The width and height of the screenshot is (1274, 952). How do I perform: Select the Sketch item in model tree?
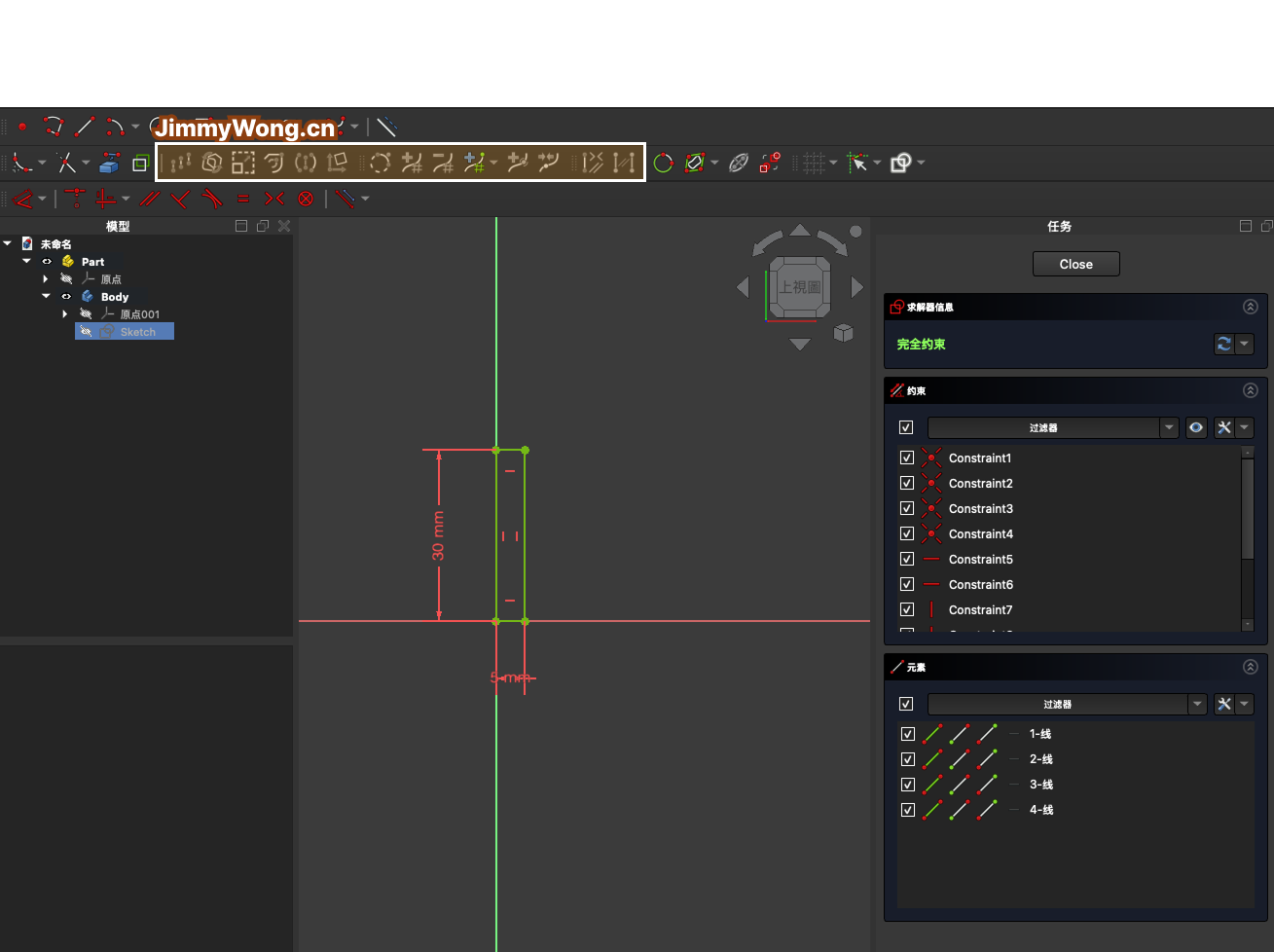[x=137, y=332]
